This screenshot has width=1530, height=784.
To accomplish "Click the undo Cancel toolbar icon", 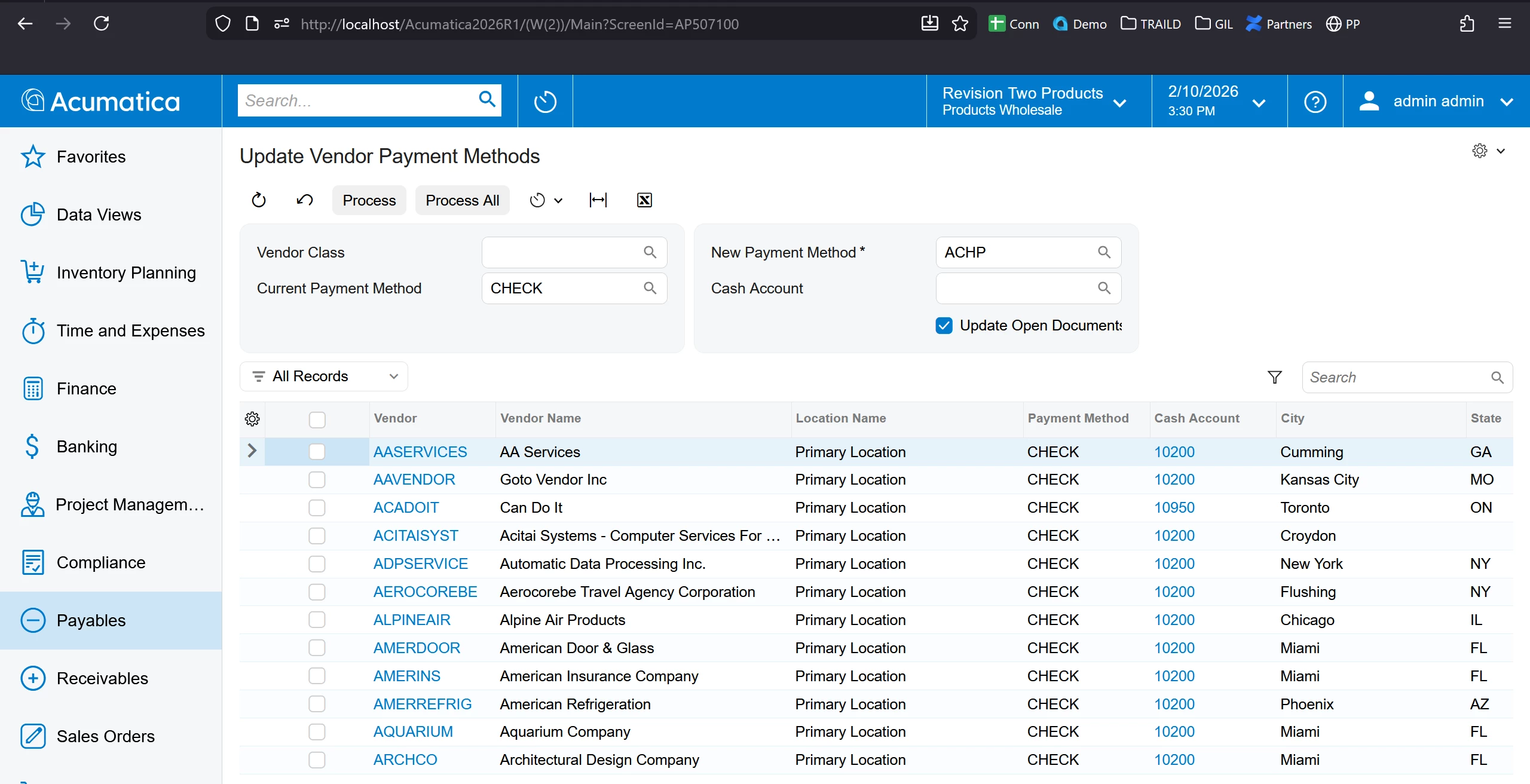I will click(x=305, y=200).
